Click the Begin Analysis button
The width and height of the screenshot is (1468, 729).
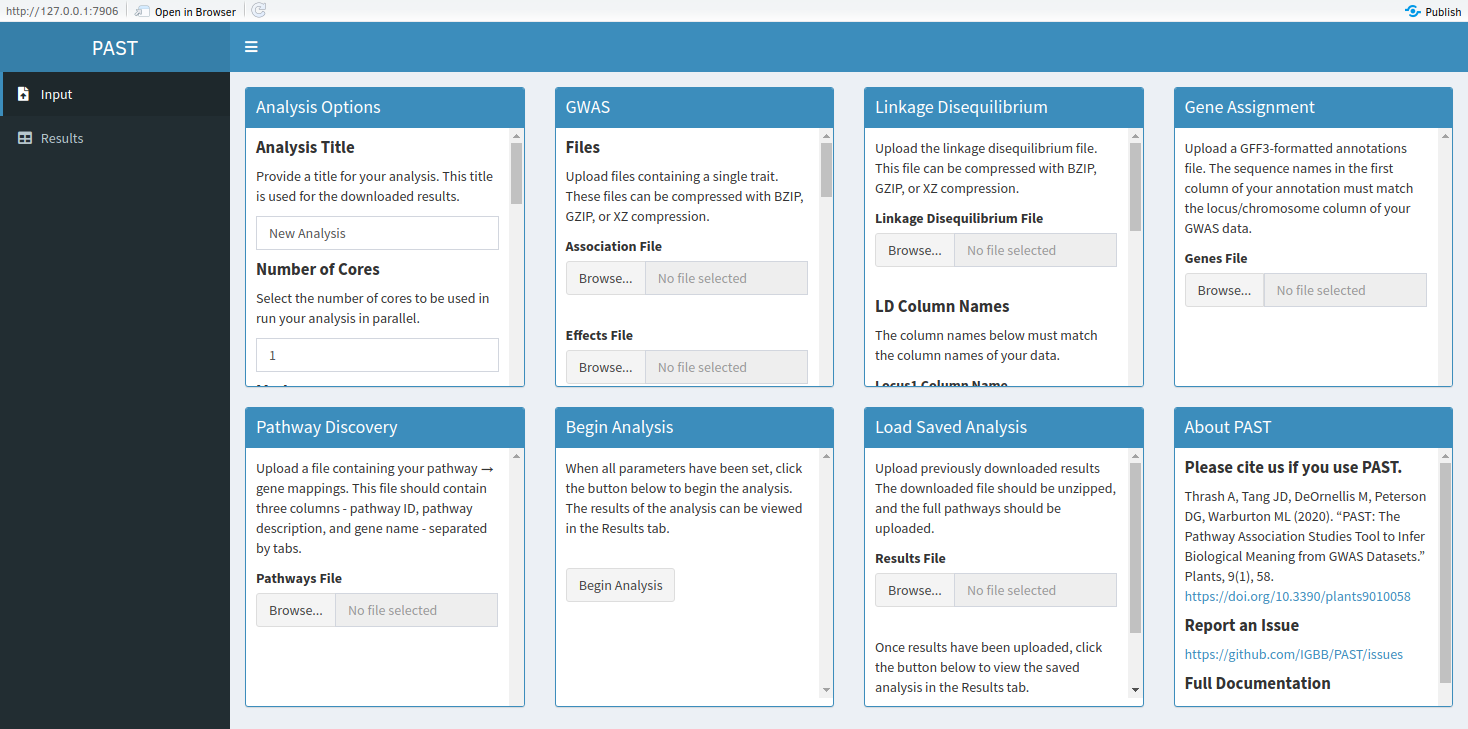[x=621, y=585]
